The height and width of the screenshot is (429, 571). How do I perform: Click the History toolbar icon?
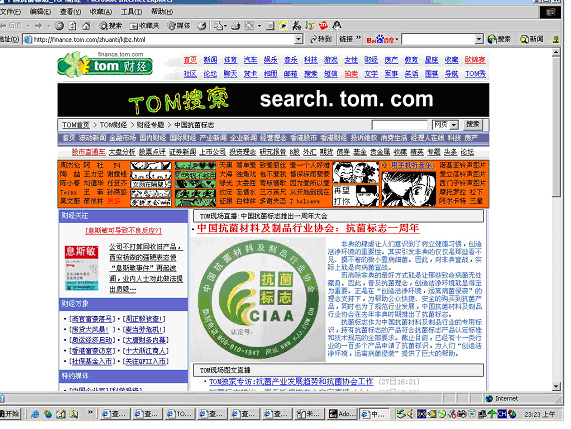tap(201, 26)
